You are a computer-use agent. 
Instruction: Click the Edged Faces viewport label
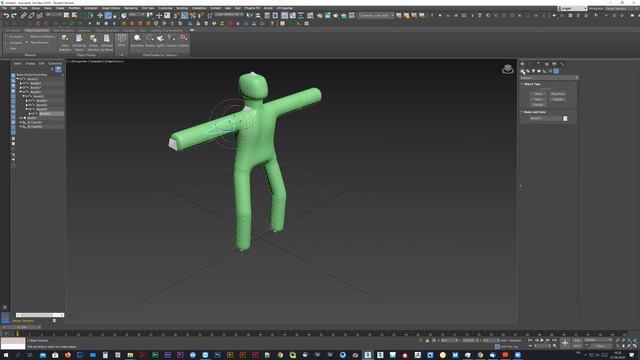point(114,62)
